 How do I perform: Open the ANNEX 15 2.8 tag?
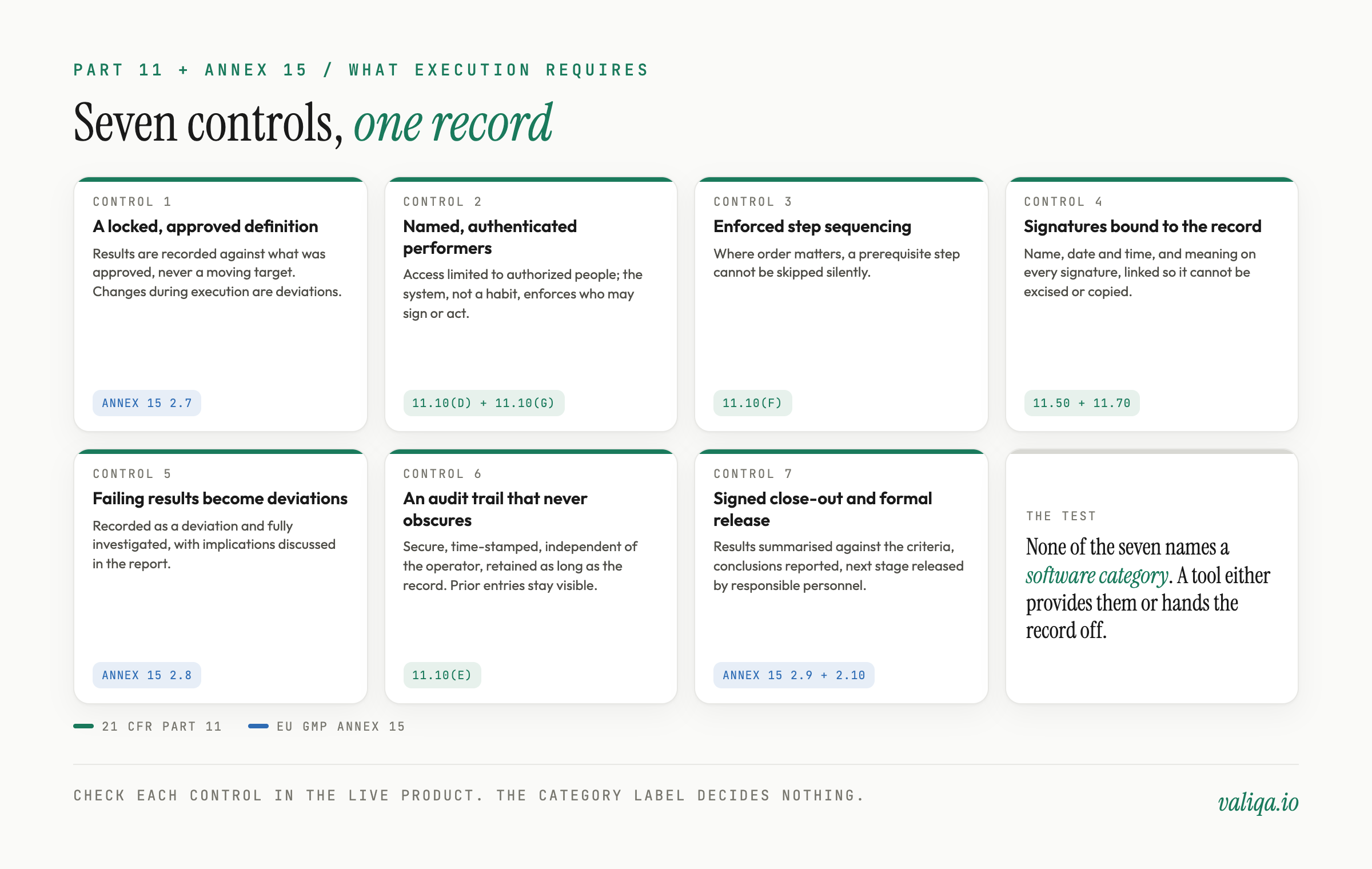[147, 675]
